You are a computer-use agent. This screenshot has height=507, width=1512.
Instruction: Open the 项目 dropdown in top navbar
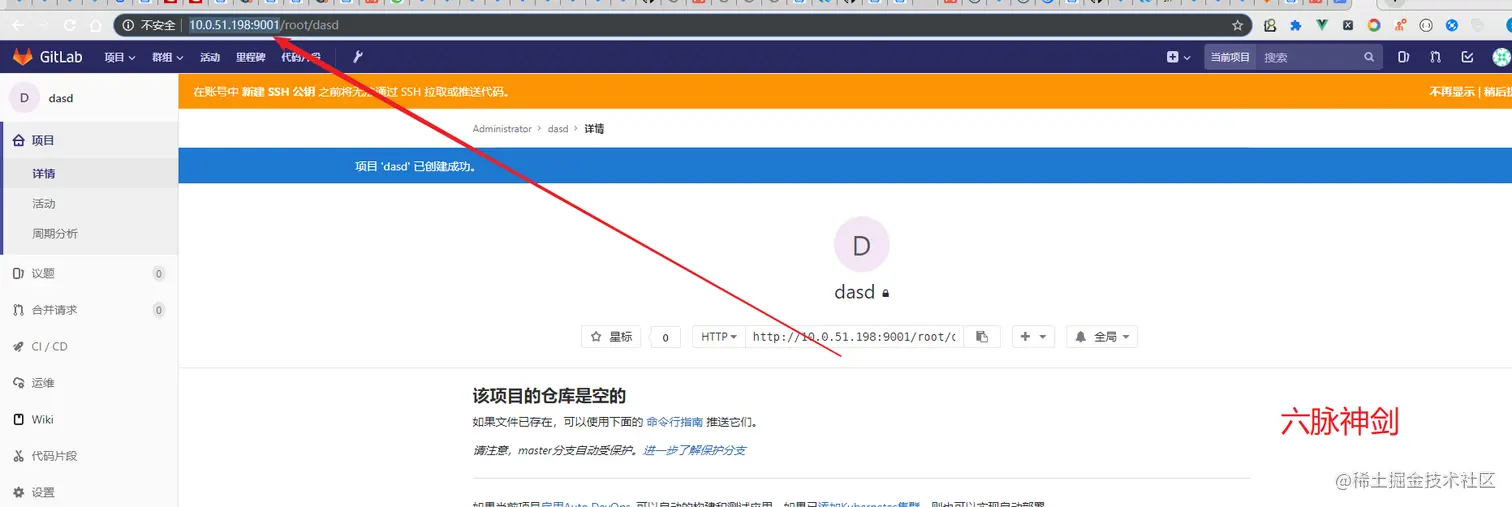[x=119, y=57]
